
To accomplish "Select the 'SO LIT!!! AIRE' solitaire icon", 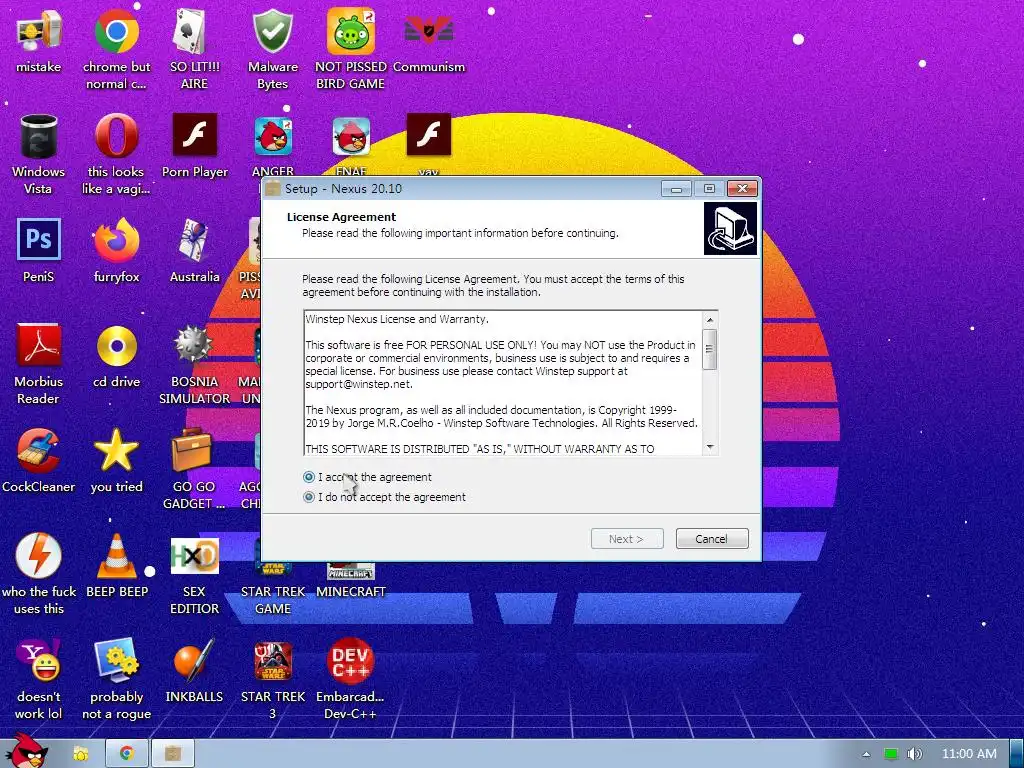I will pos(194,49).
